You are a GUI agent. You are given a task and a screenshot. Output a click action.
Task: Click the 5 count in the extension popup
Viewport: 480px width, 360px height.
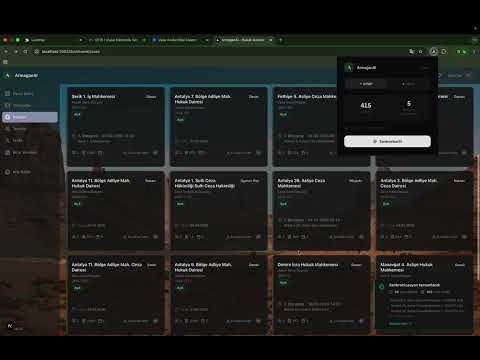(x=409, y=104)
